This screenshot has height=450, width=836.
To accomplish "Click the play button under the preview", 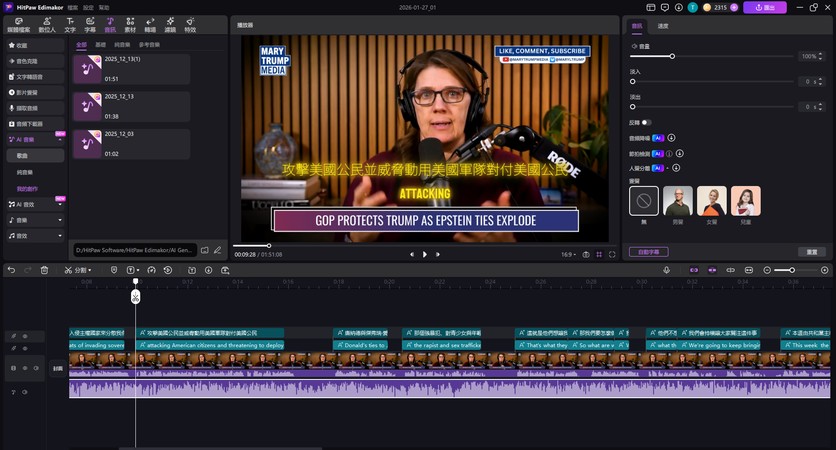I will pyautogui.click(x=424, y=255).
